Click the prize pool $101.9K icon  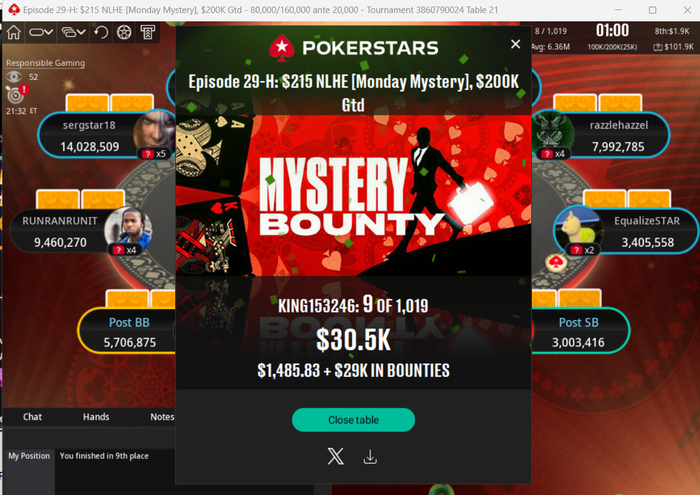pos(658,46)
